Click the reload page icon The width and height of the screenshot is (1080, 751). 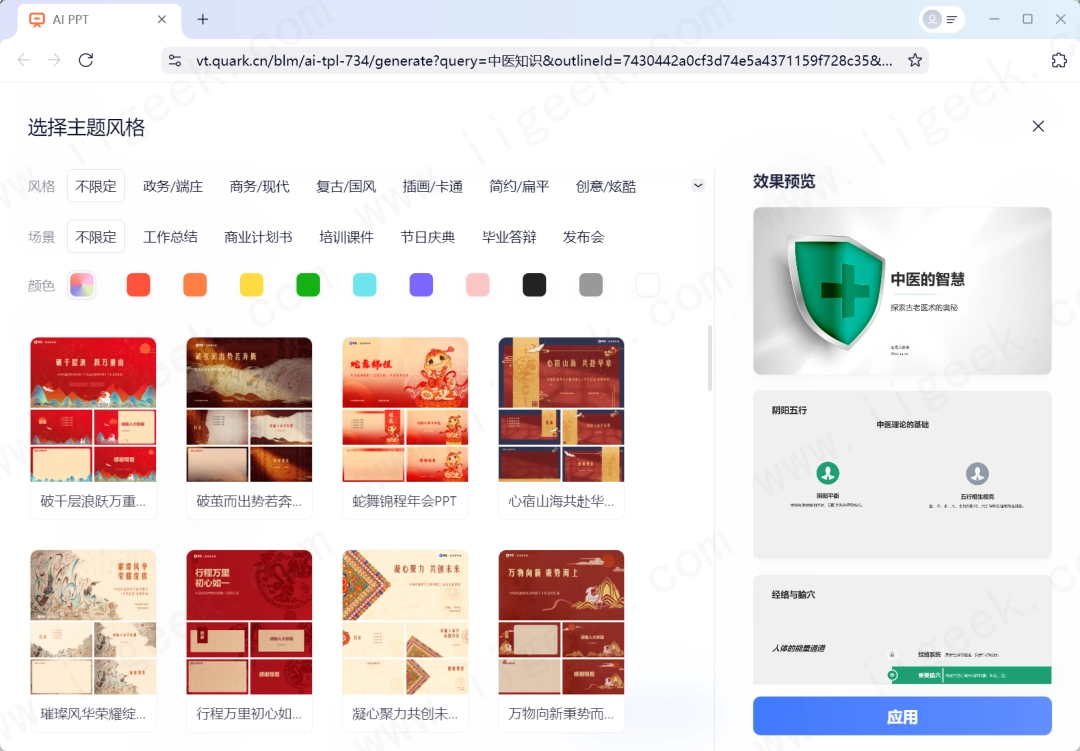[85, 60]
